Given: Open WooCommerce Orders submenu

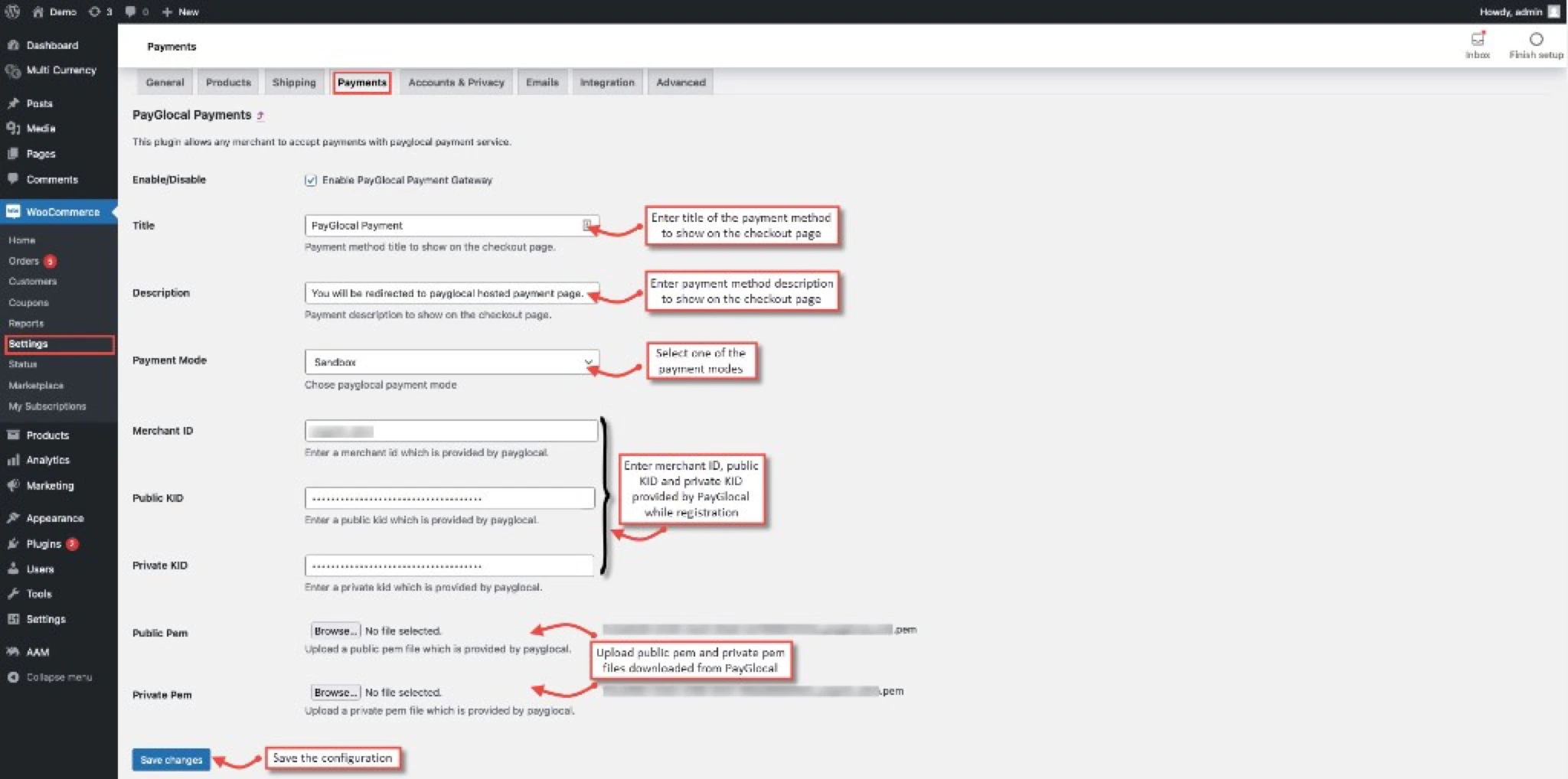Looking at the screenshot, I should (32, 261).
